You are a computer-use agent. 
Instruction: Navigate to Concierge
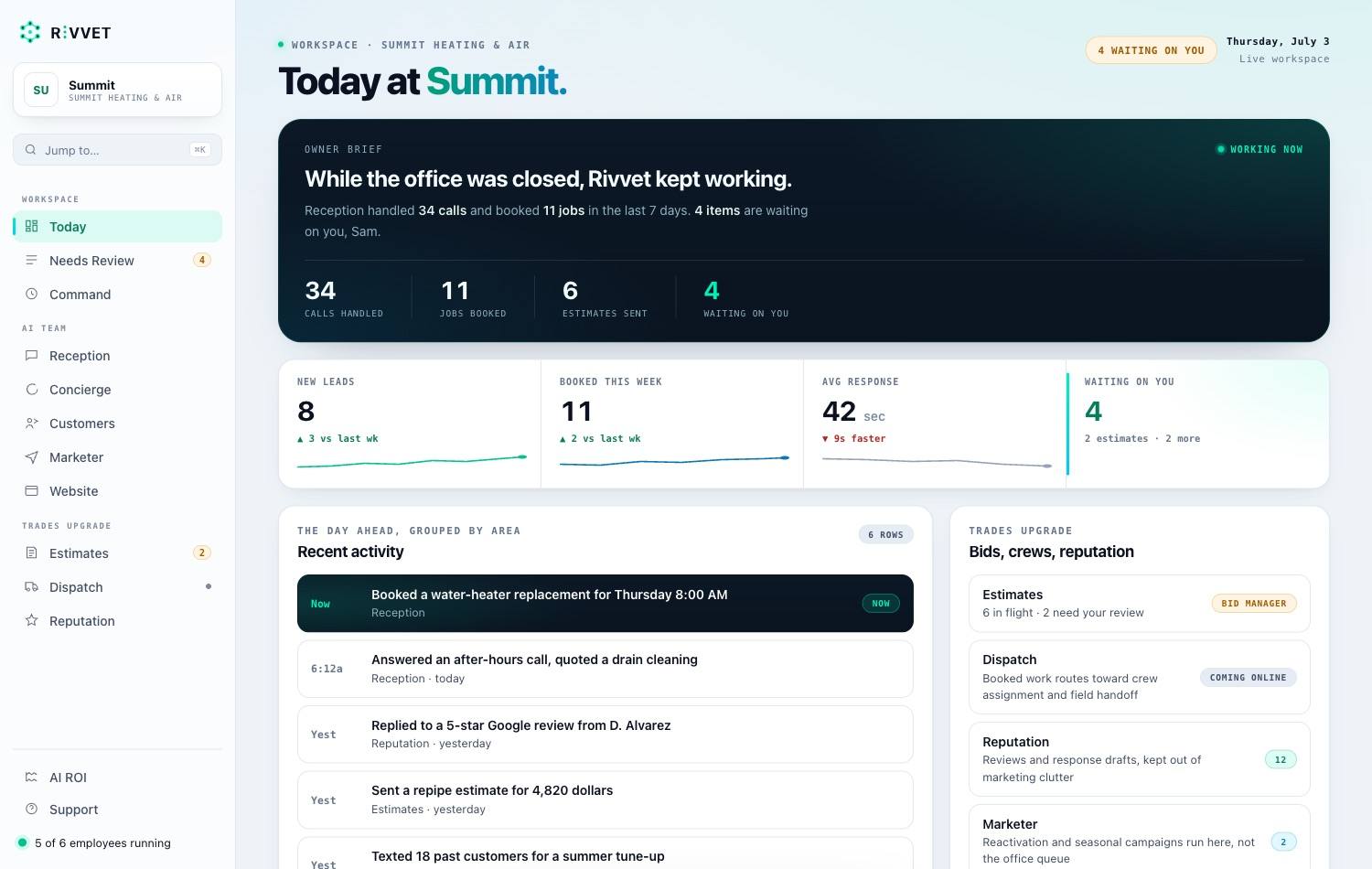pyautogui.click(x=117, y=390)
